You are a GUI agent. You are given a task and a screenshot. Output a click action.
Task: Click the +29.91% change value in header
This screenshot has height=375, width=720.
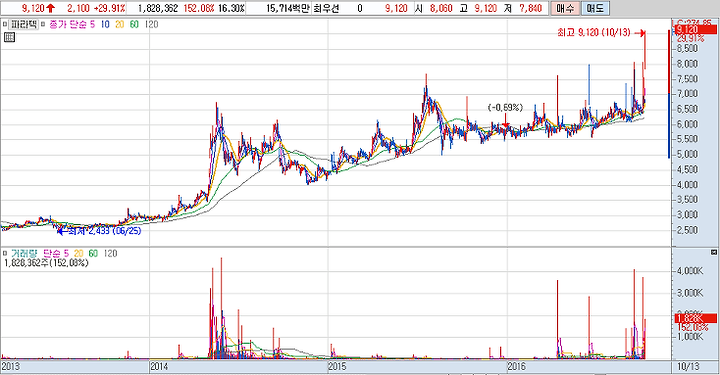109,8
